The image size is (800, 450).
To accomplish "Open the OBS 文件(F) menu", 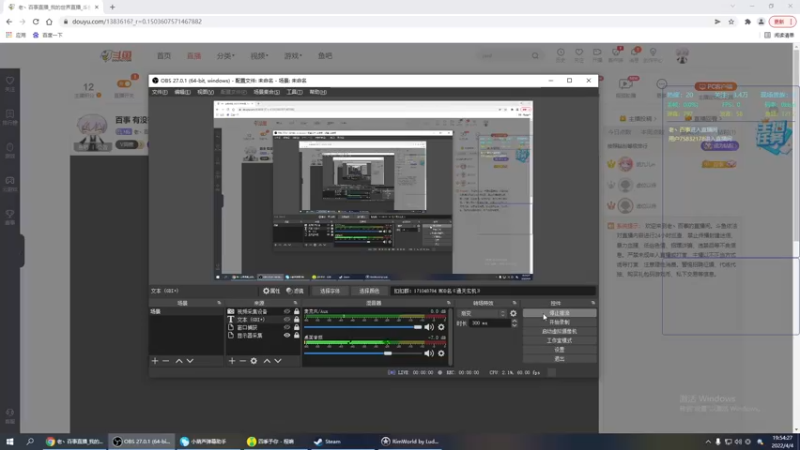I will tap(159, 92).
